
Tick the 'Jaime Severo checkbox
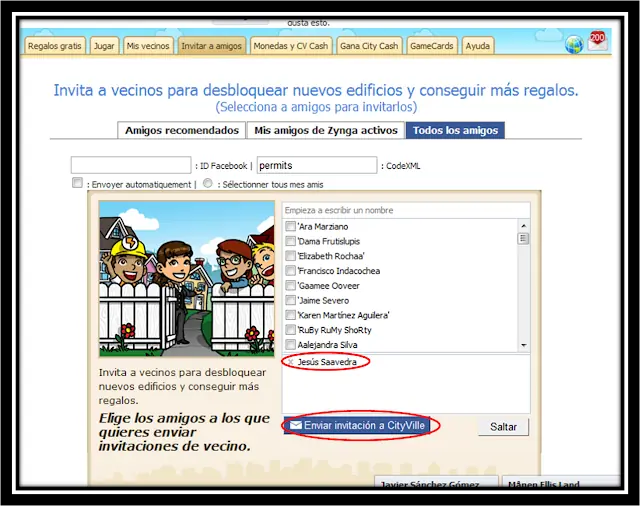pyautogui.click(x=290, y=300)
